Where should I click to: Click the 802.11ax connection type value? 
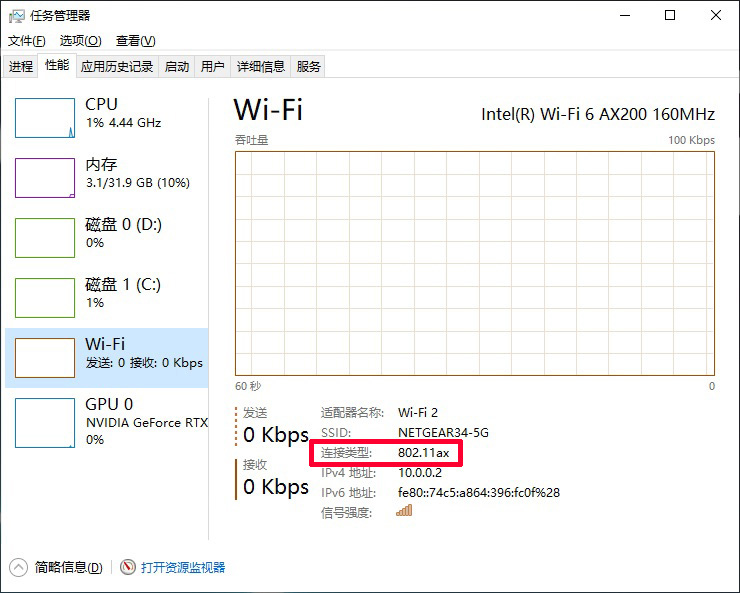click(x=423, y=453)
